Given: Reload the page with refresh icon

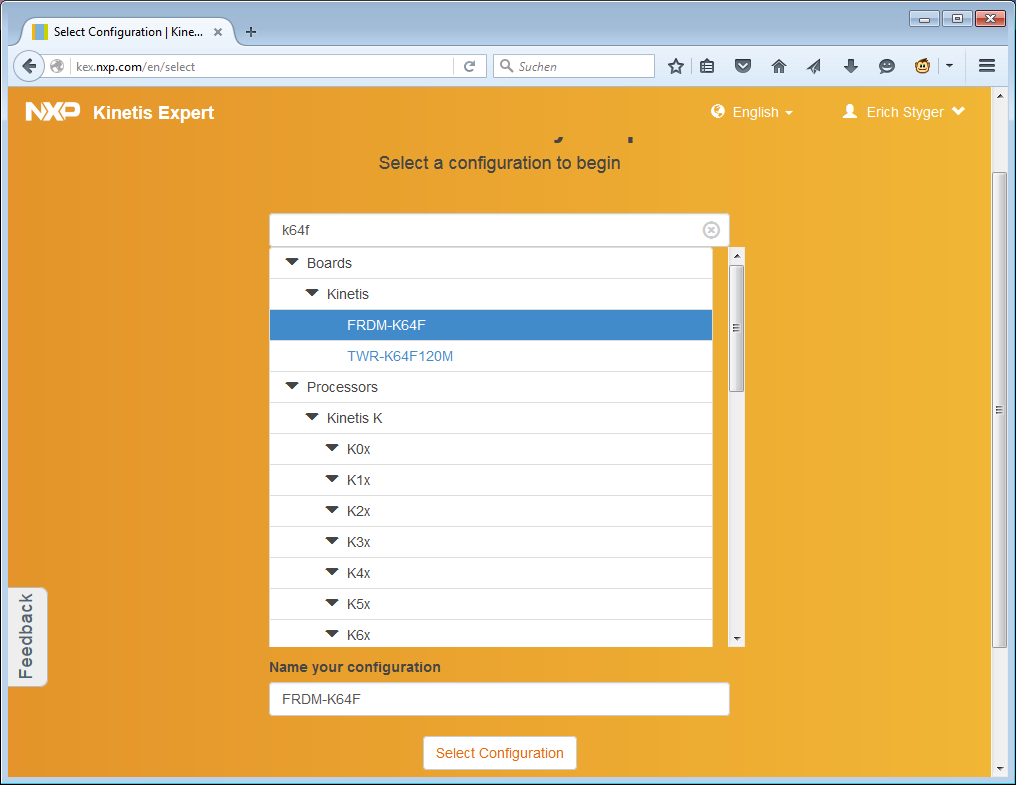Looking at the screenshot, I should (x=469, y=66).
